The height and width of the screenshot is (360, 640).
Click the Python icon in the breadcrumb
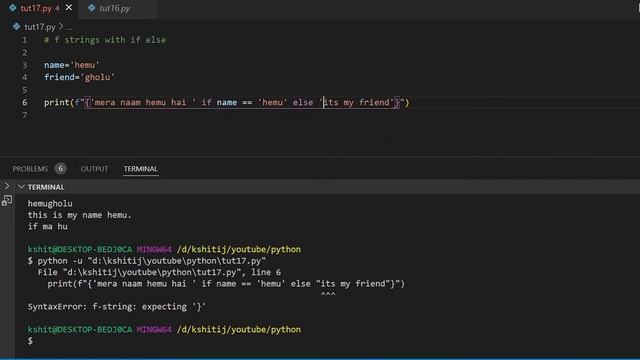(x=16, y=27)
